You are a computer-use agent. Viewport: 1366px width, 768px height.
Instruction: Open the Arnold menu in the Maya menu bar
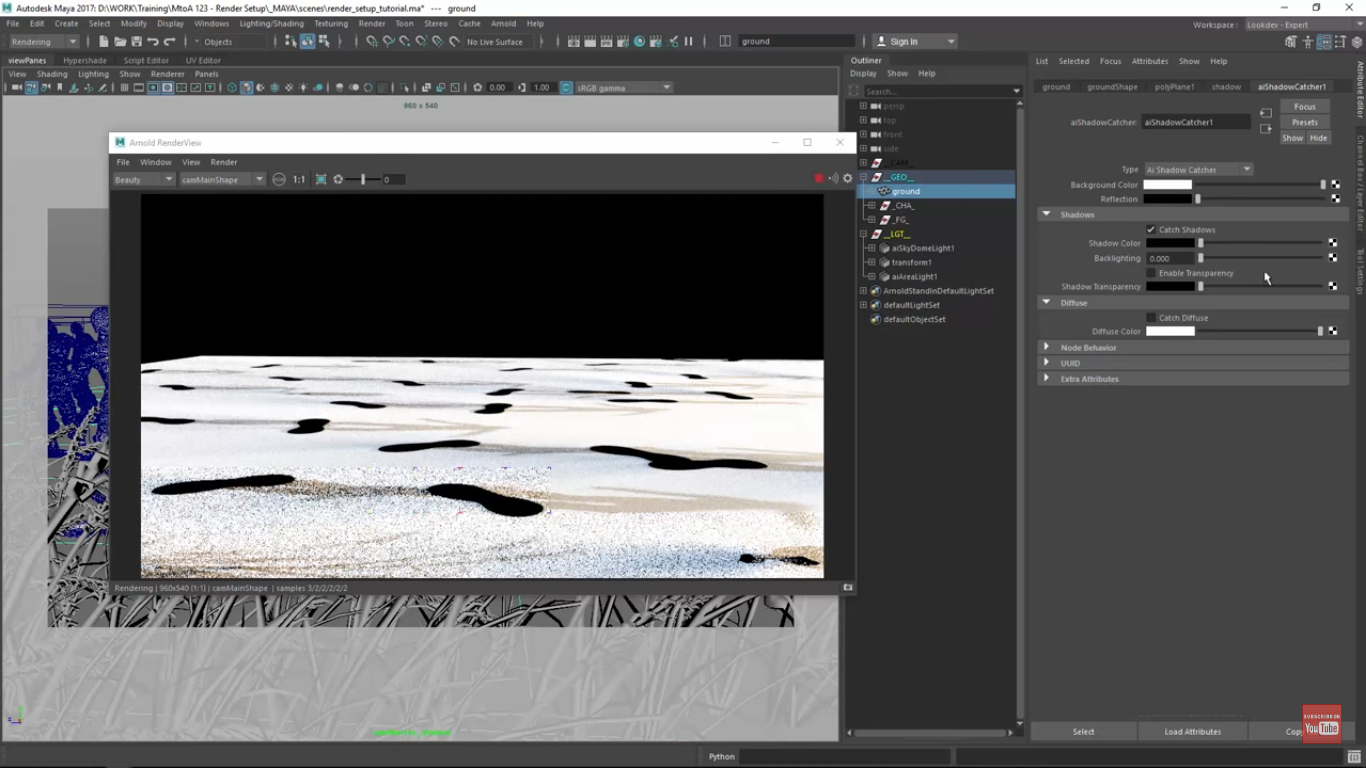(x=504, y=24)
